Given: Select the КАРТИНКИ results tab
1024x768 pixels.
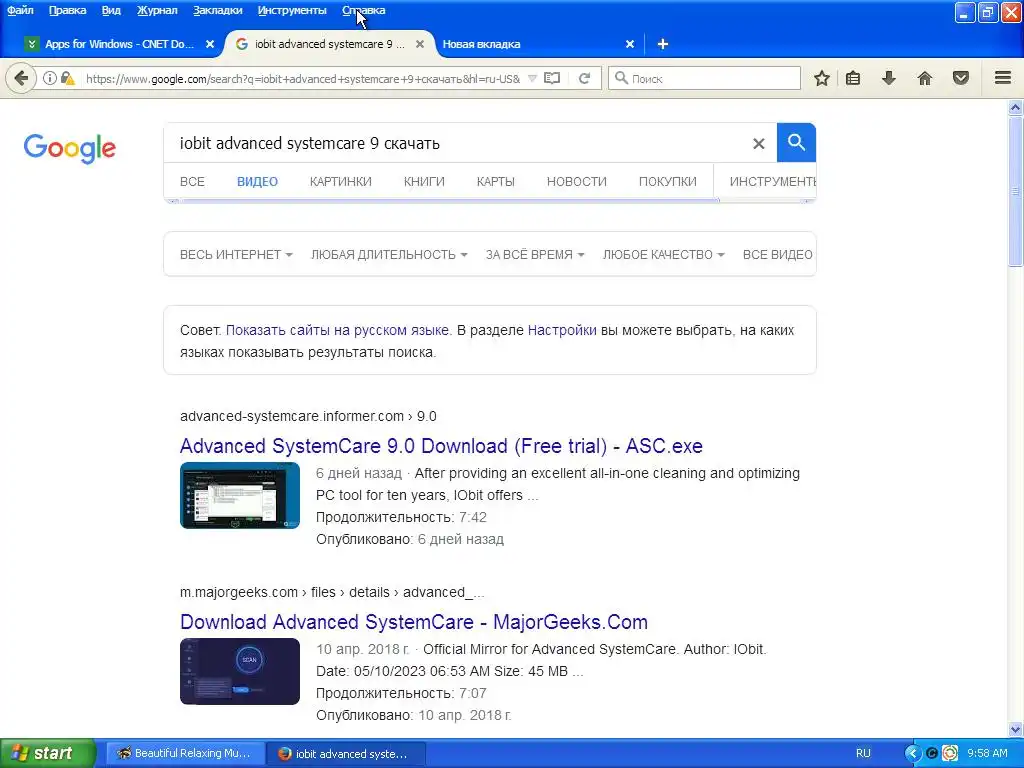Looking at the screenshot, I should point(340,182).
